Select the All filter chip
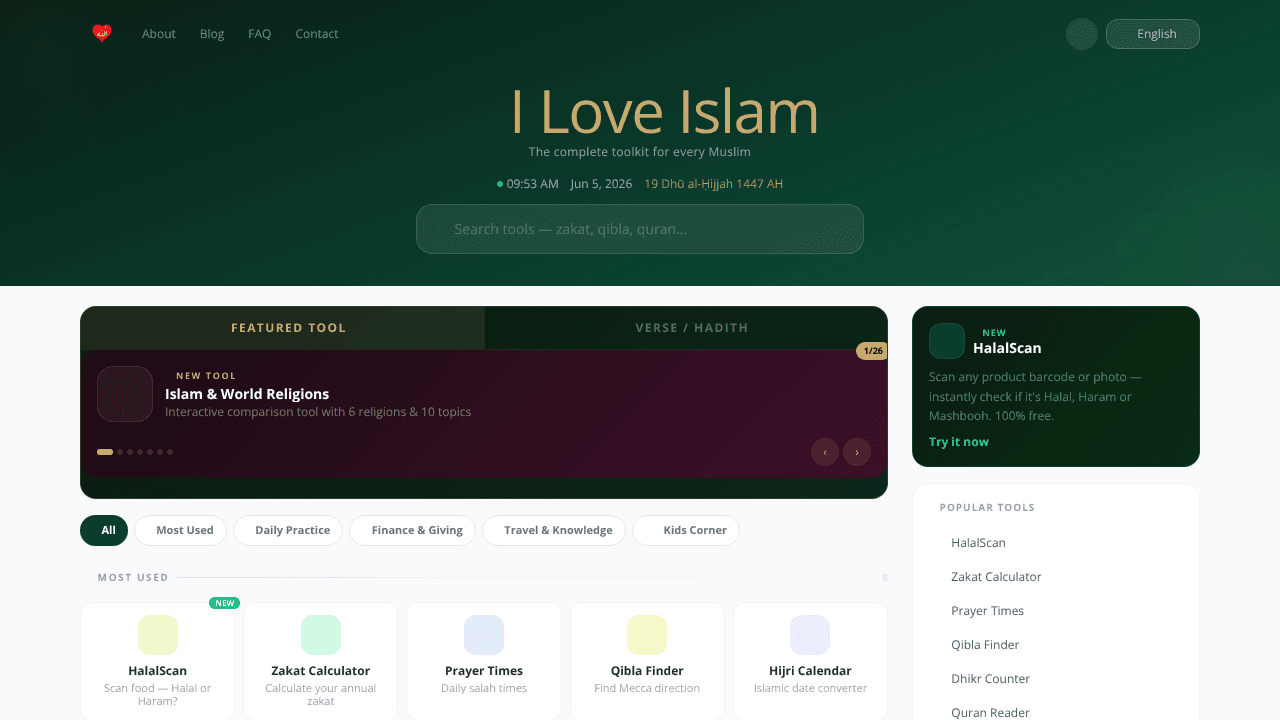Screen dimensions: 1280x720 [104, 530]
